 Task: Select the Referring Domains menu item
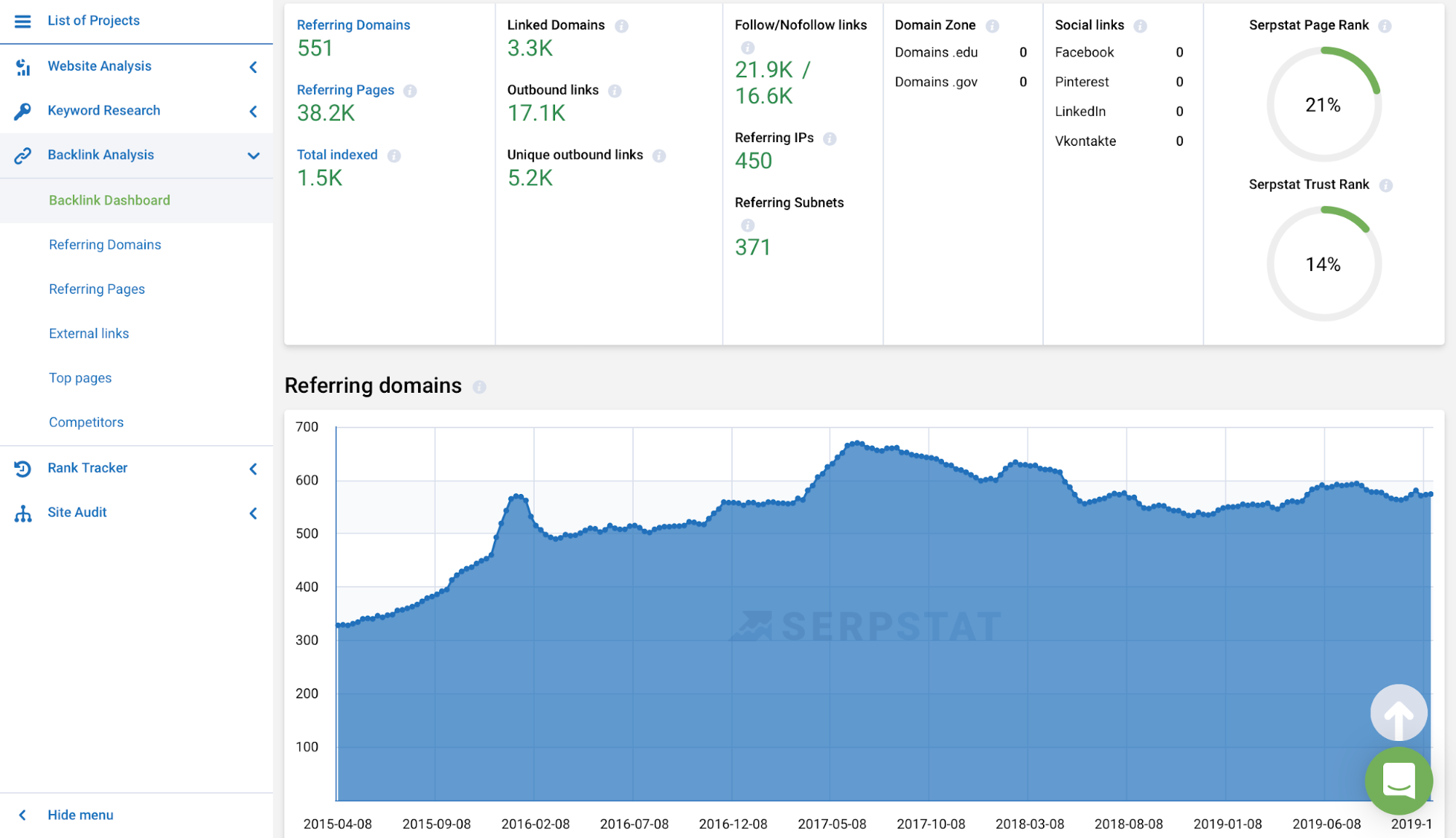coord(105,243)
